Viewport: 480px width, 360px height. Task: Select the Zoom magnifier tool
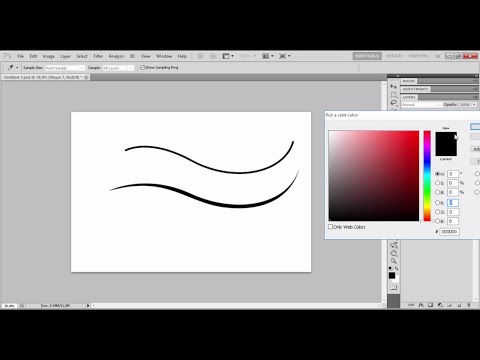point(394,261)
